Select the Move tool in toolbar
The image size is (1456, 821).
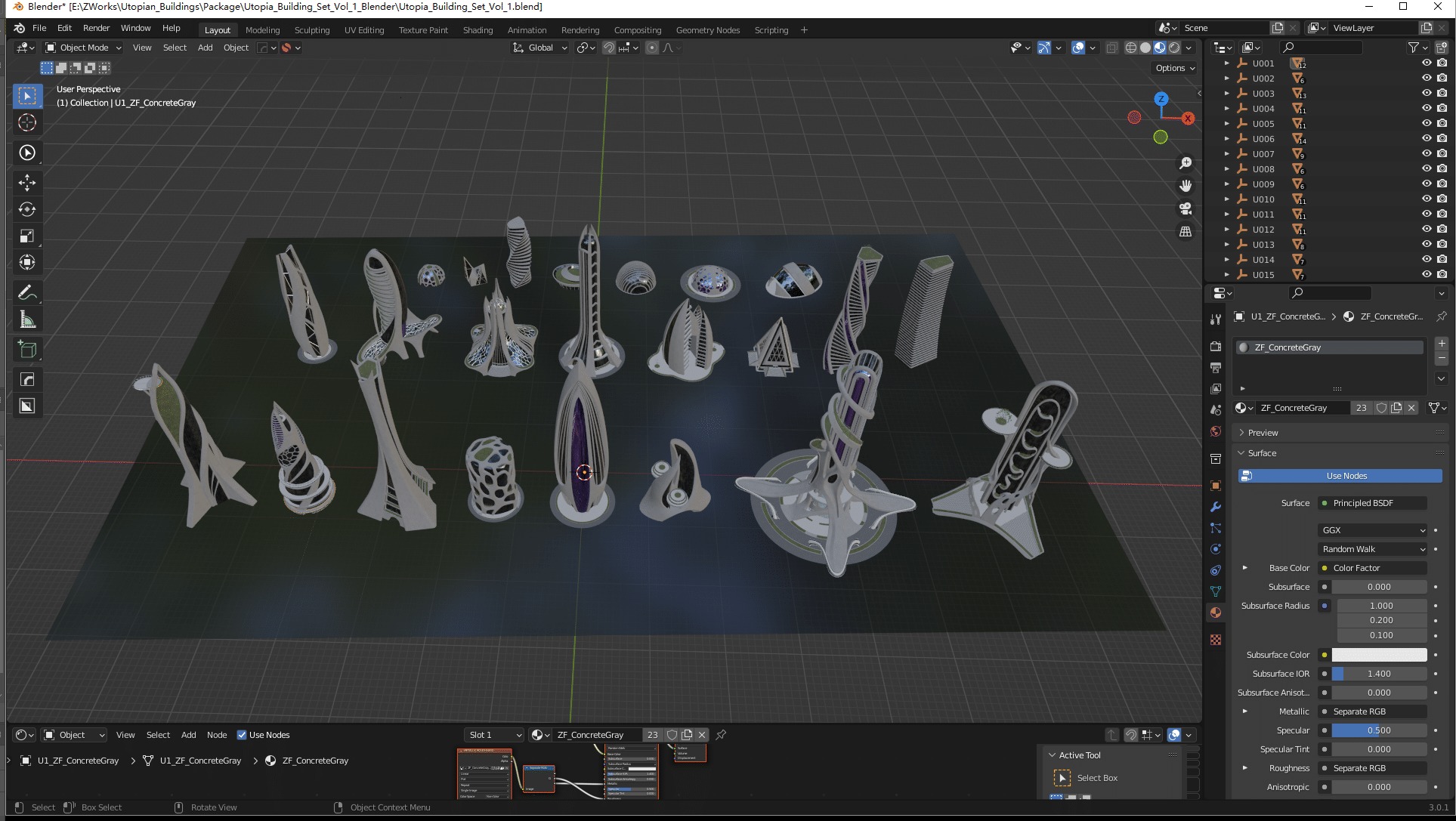pos(27,183)
